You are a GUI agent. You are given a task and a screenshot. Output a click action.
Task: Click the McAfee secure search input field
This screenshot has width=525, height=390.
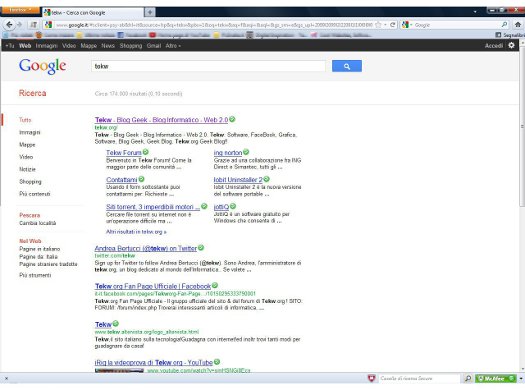(x=420, y=378)
